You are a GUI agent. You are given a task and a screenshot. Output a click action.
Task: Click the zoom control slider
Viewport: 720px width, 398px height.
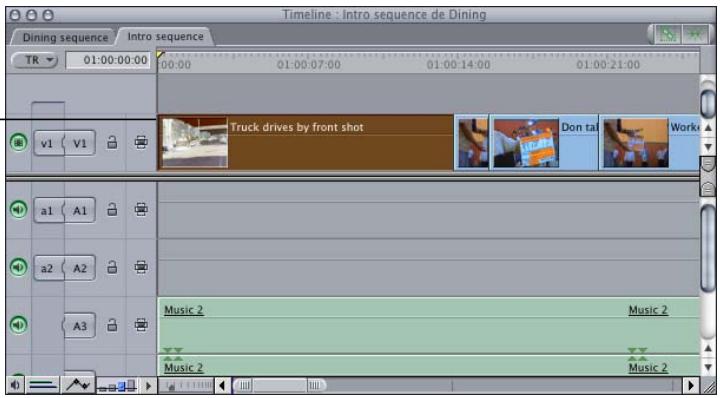point(186,385)
